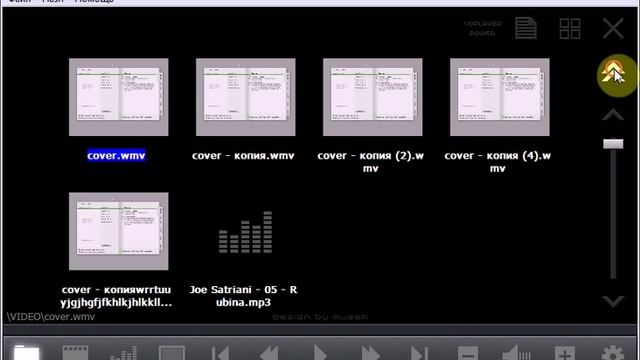The width and height of the screenshot is (640, 360).
Task: Click the audio equalizer bars icon
Action: tap(123, 353)
